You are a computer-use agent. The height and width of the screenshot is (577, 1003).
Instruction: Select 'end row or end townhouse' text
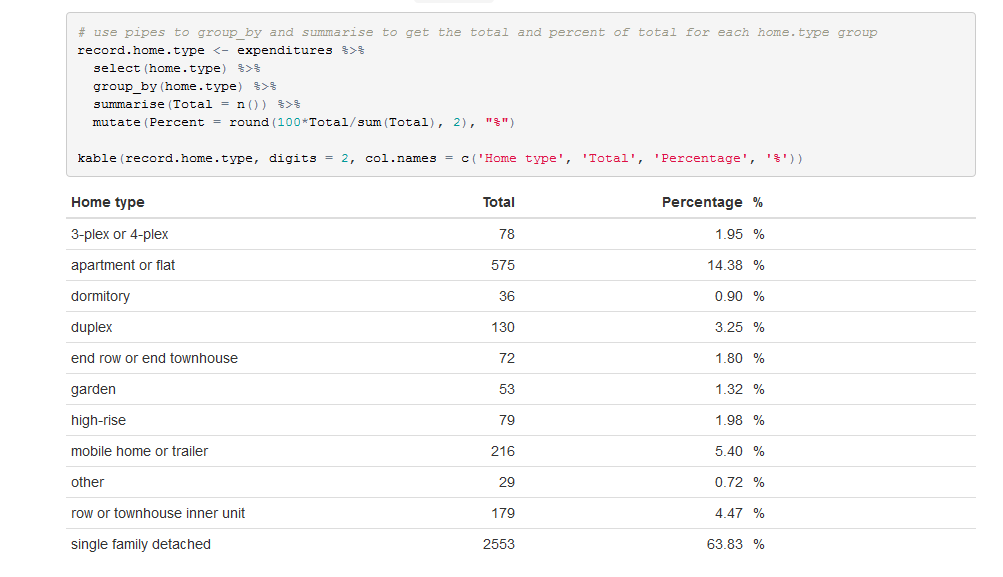pos(154,359)
